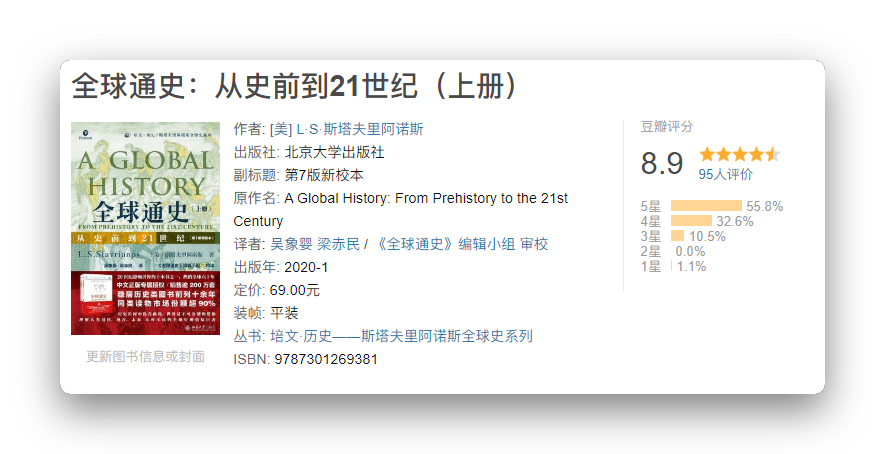Click subtitle text 第7版新校本

[324, 176]
